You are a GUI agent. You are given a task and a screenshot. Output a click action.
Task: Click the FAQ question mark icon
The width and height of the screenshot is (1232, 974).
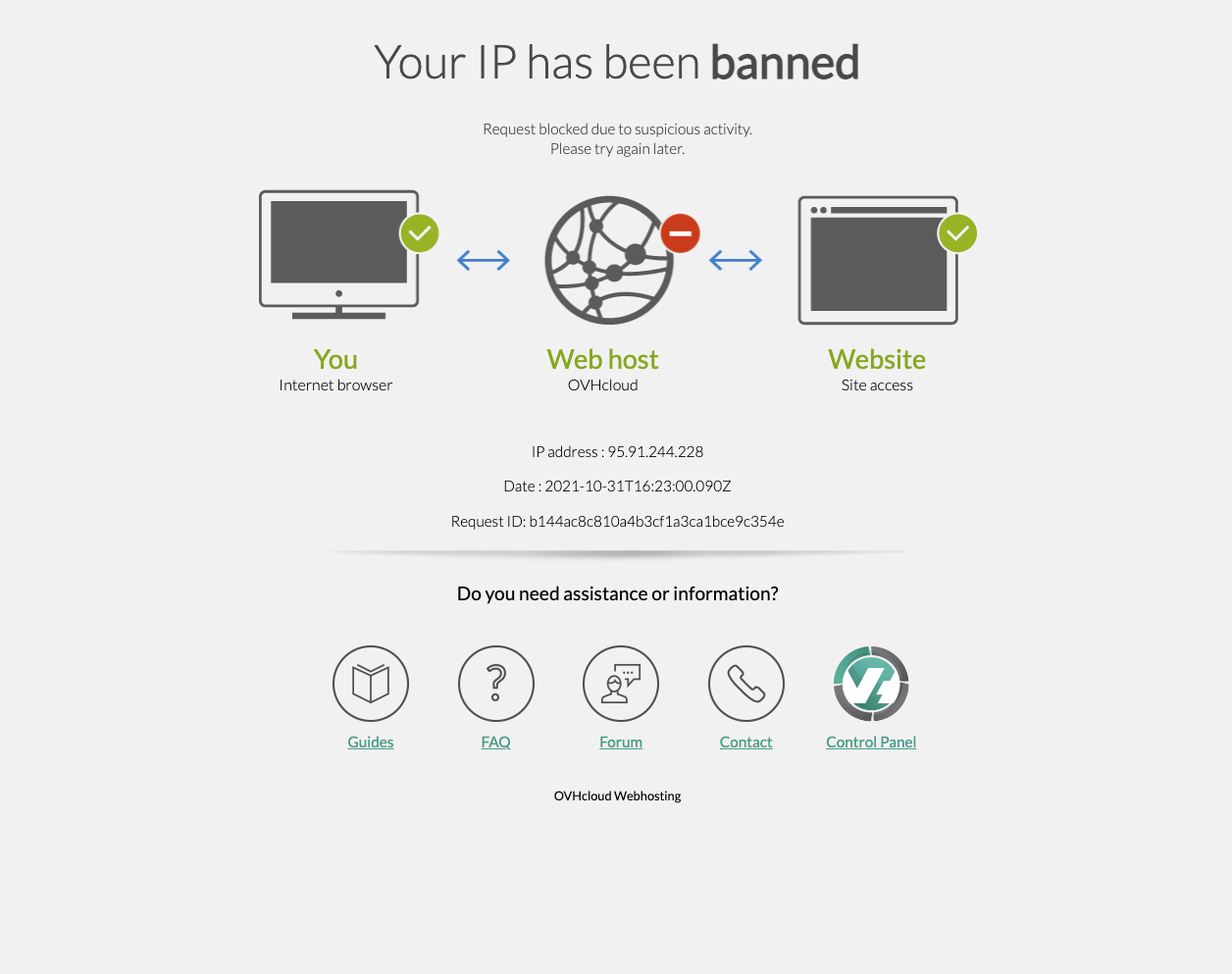[x=496, y=684]
